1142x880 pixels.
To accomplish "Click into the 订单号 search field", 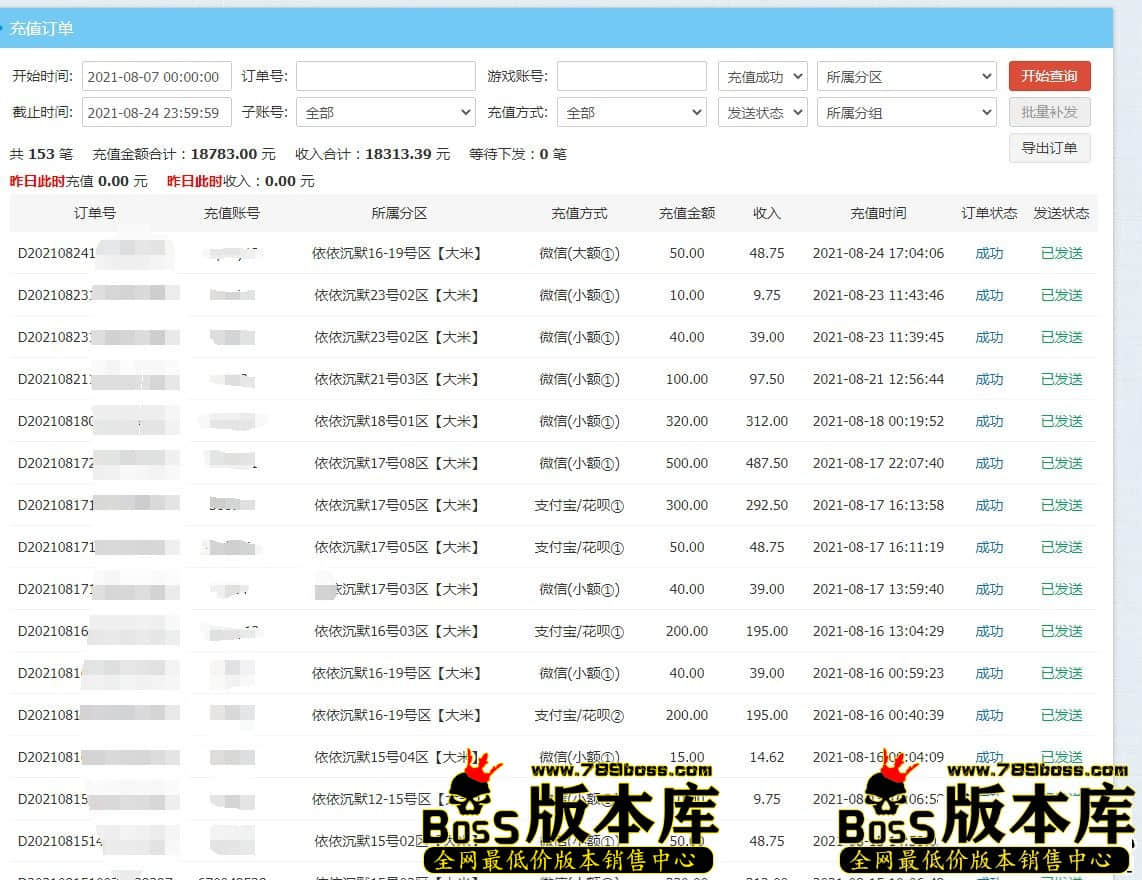I will [x=385, y=77].
